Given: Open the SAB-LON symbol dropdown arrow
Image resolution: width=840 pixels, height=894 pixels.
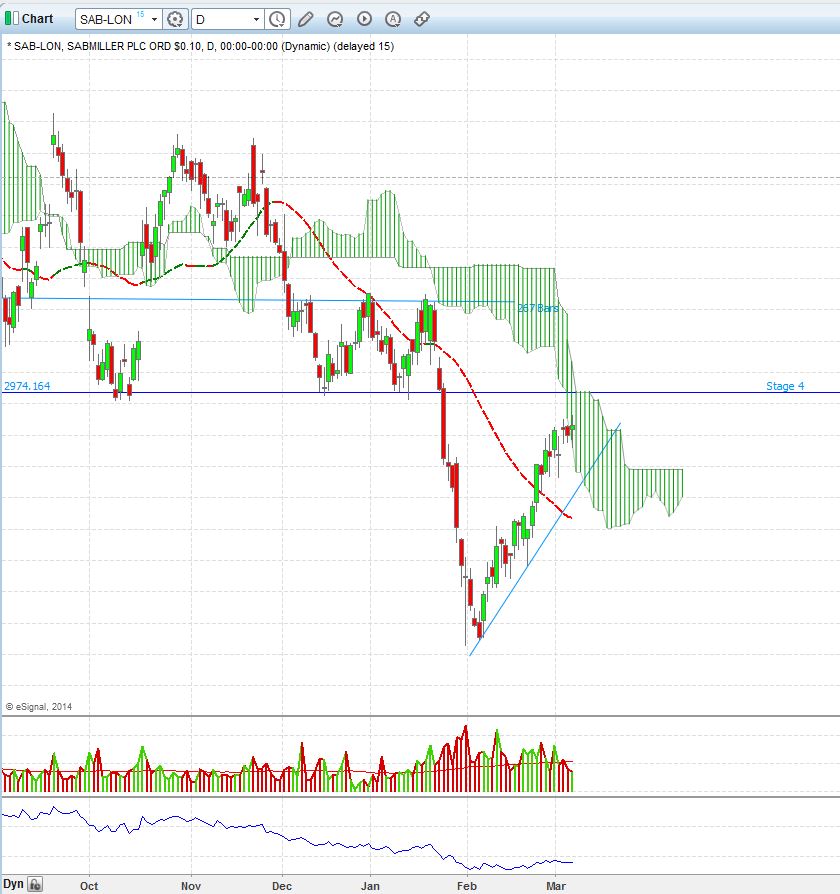Looking at the screenshot, I should [x=154, y=19].
